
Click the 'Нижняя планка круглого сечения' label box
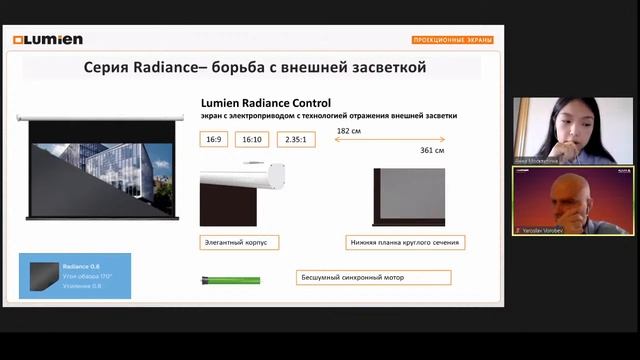pos(405,242)
